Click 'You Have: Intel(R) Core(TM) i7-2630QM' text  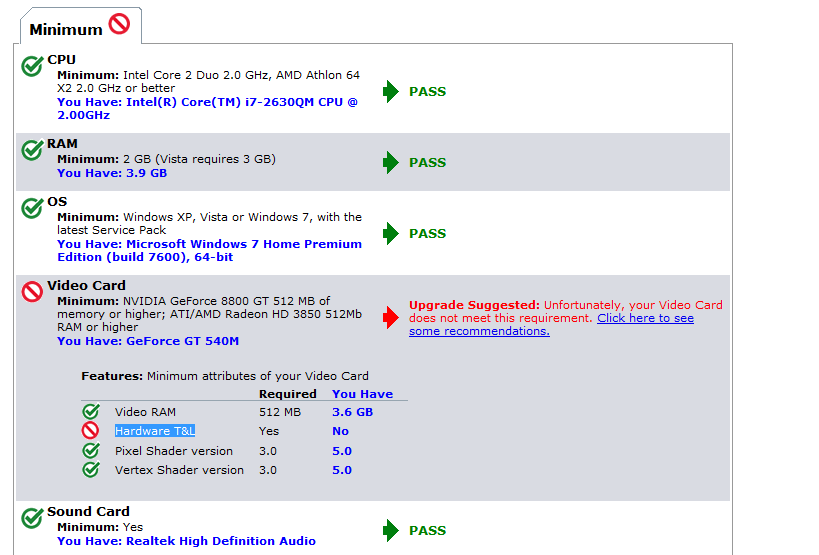tap(207, 109)
